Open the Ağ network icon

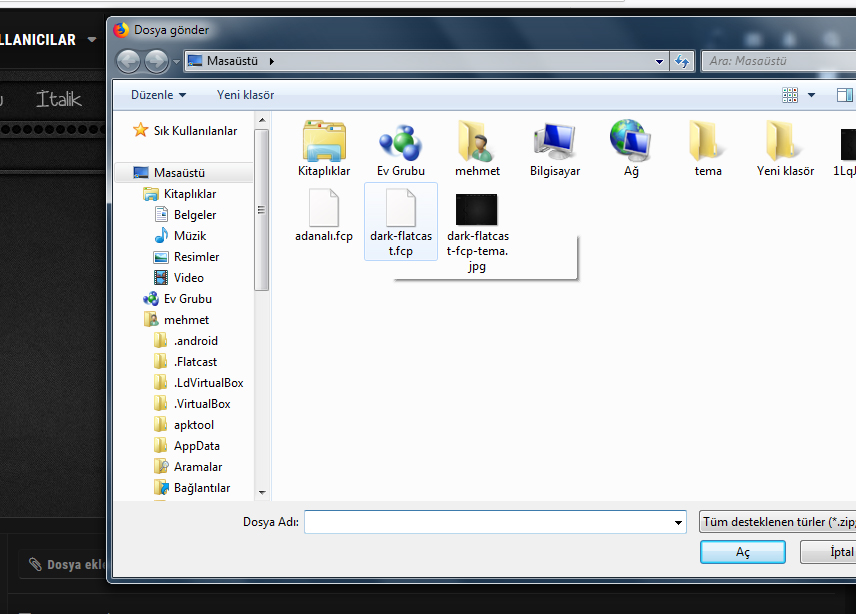click(631, 143)
